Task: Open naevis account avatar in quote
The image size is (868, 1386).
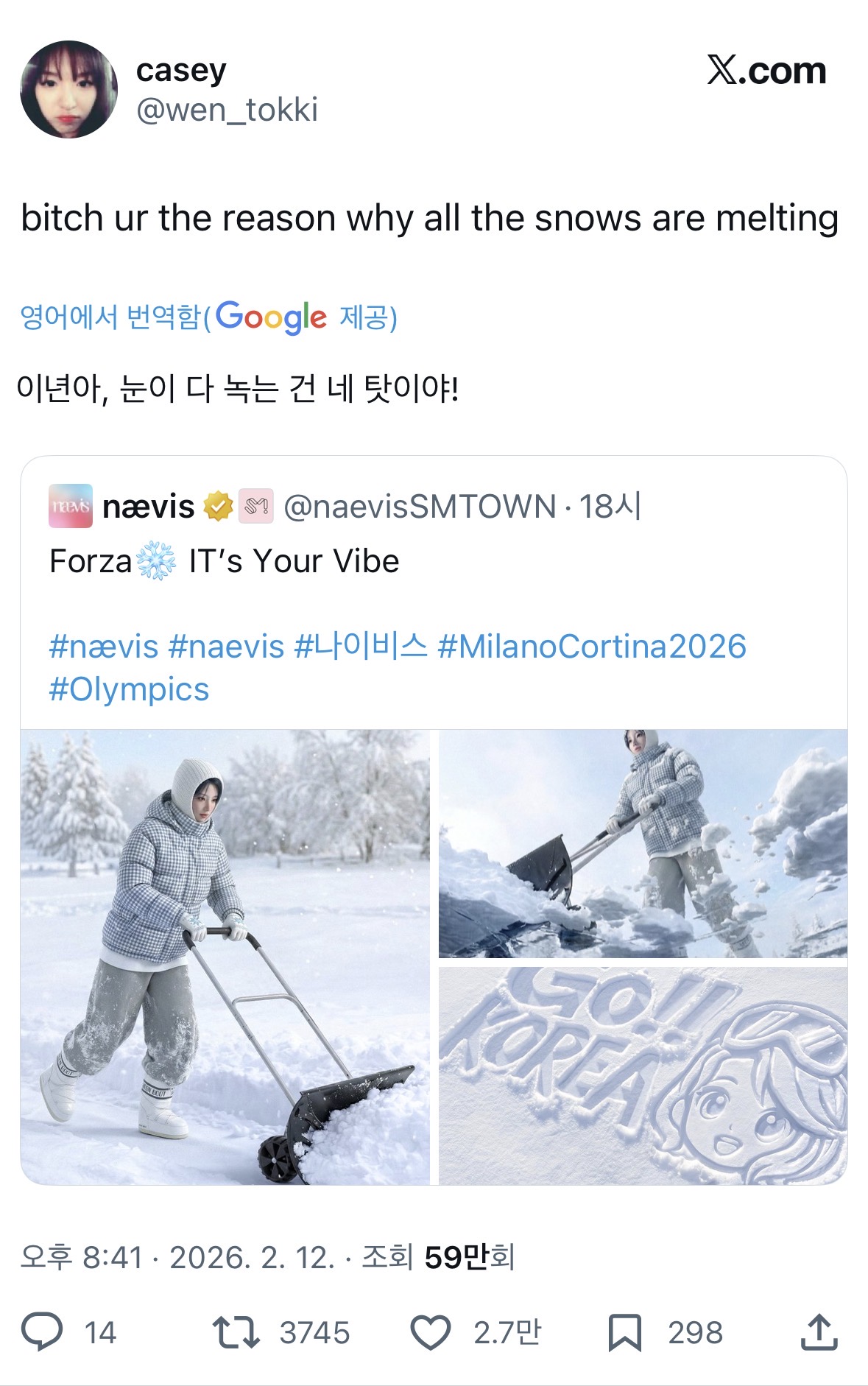Action: [x=71, y=507]
